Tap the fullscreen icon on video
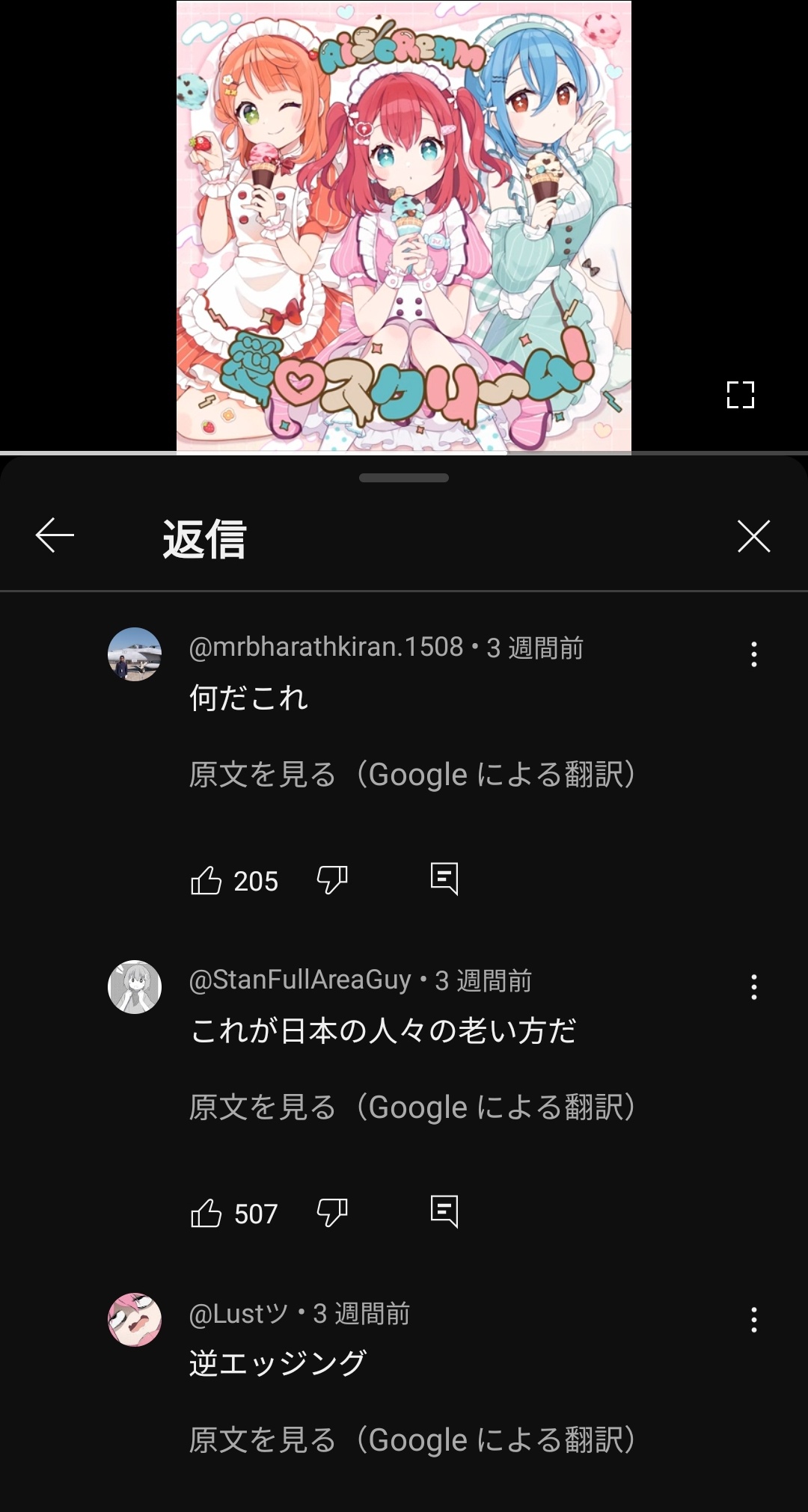The width and height of the screenshot is (808, 1512). [x=740, y=395]
